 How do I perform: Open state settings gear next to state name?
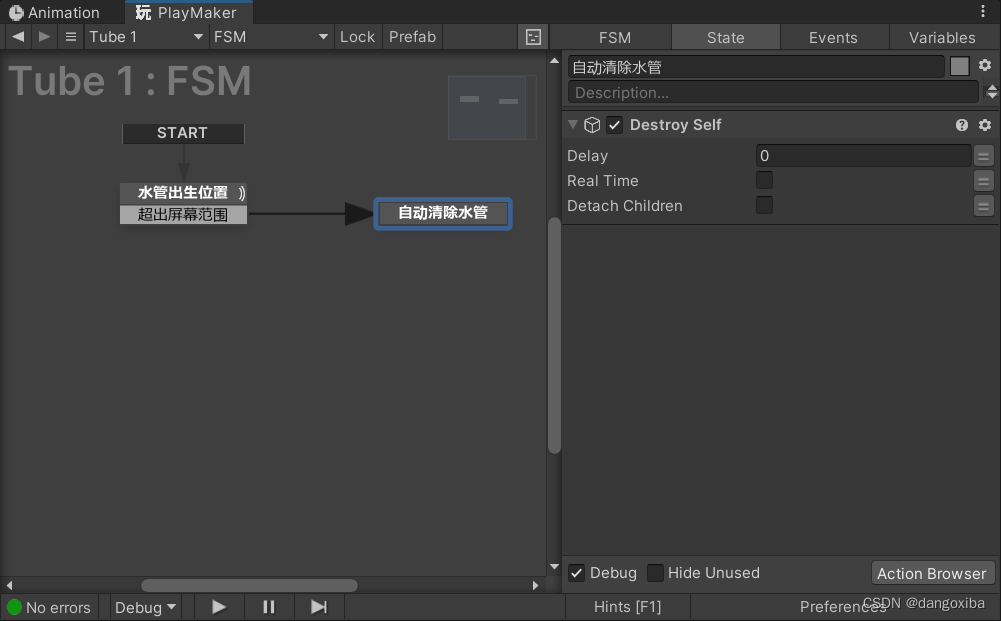985,66
